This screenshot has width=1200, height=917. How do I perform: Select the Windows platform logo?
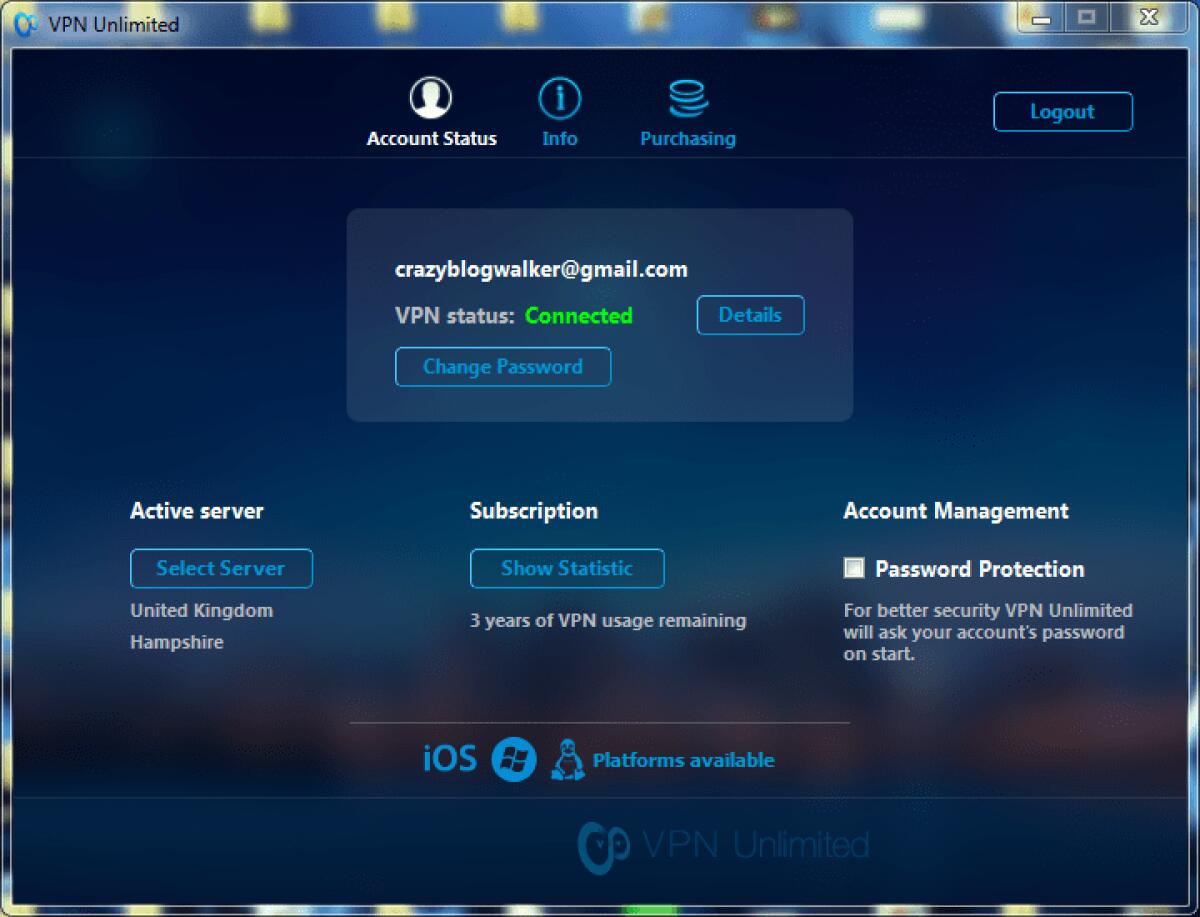(x=516, y=759)
